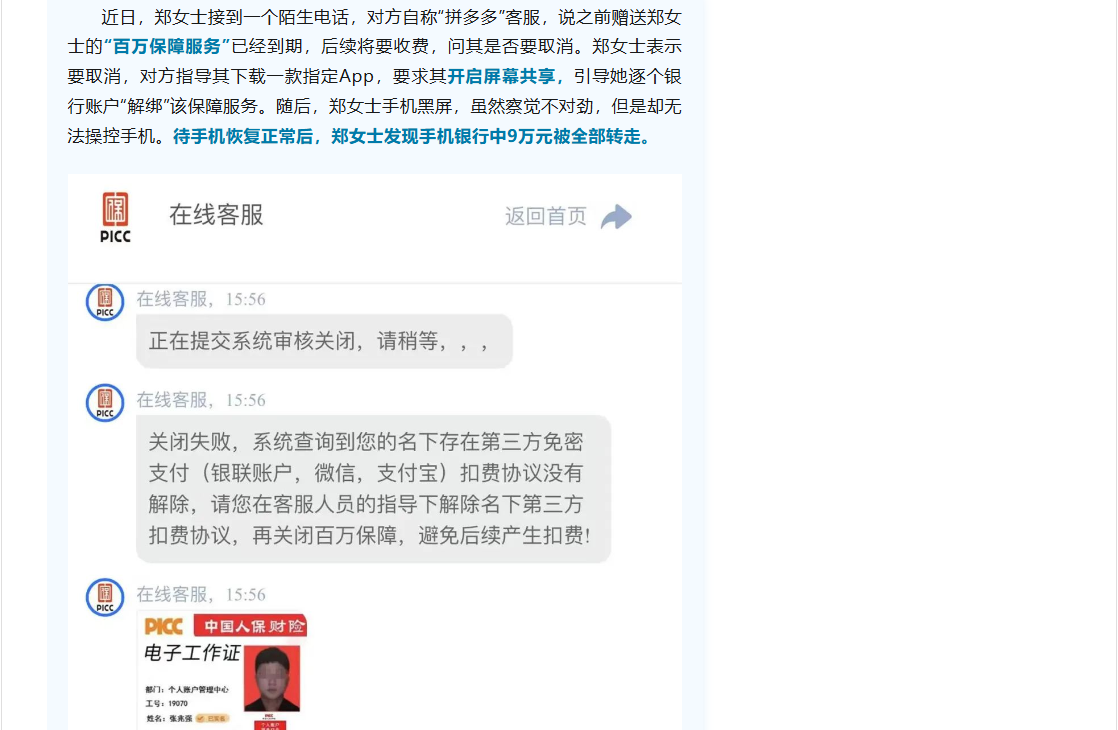Viewport: 1118px width, 730px height.
Task: Click avatar beside 正在提交系统审核关闭 message
Action: [105, 302]
